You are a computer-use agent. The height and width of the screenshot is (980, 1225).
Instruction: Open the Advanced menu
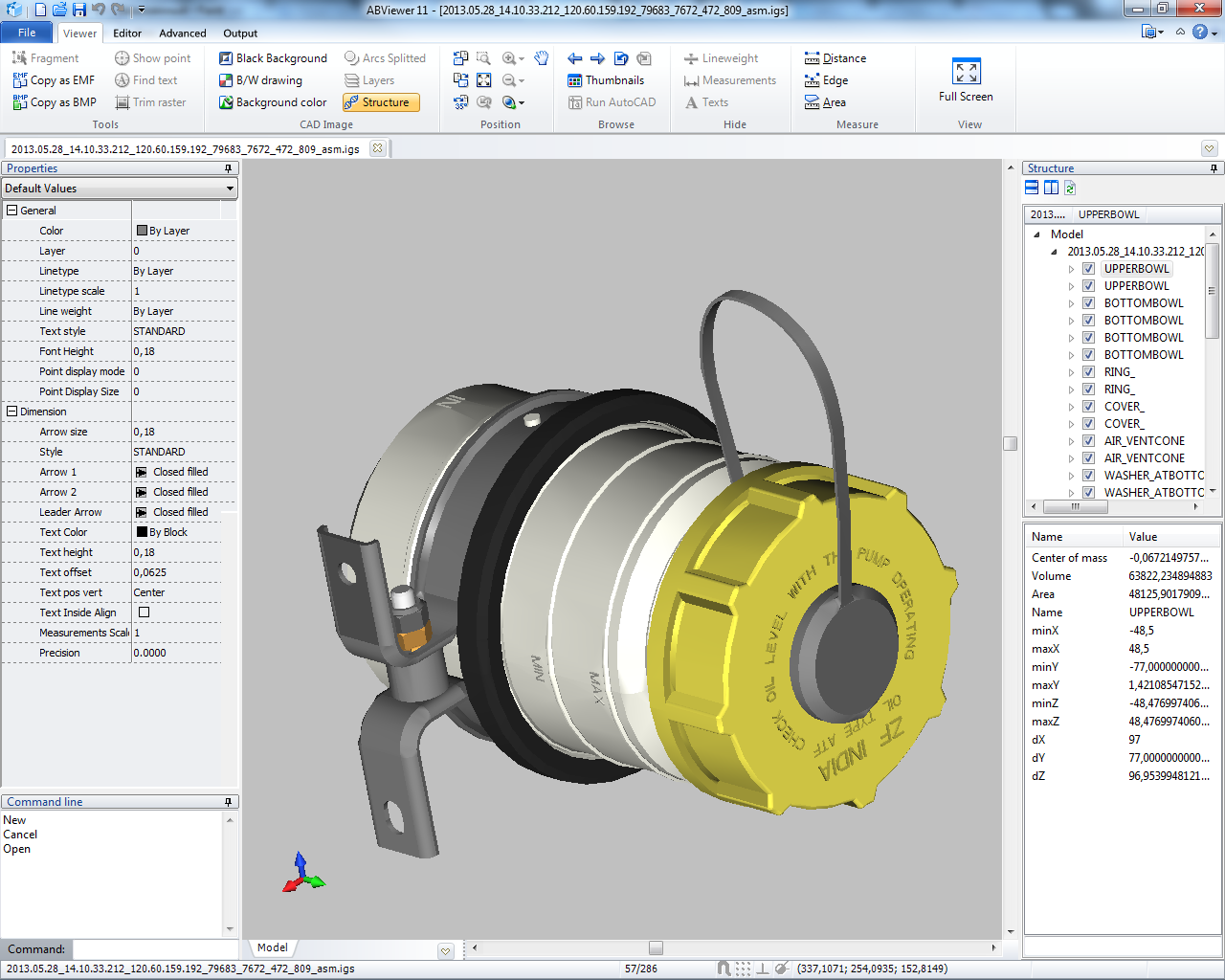(x=182, y=33)
